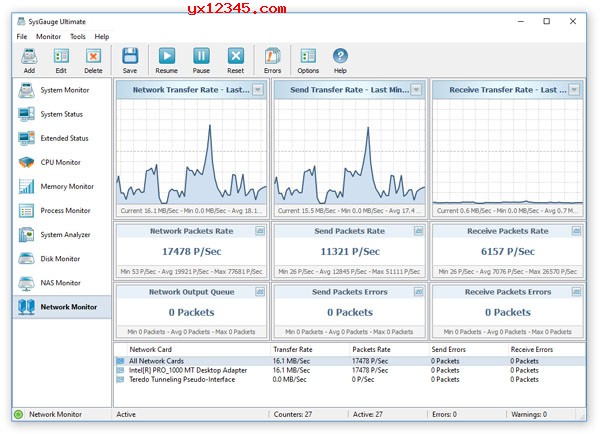Click Active: 27 in status bar

click(x=368, y=414)
